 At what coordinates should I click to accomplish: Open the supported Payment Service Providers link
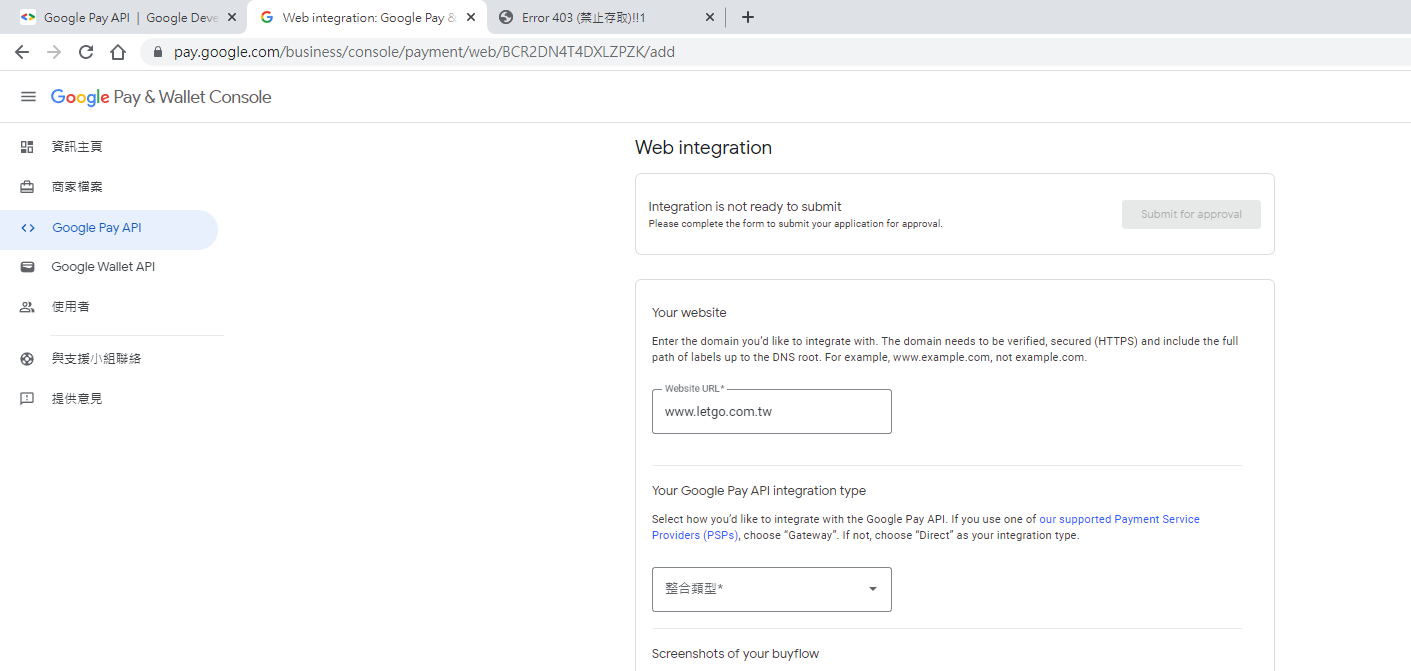click(1118, 519)
